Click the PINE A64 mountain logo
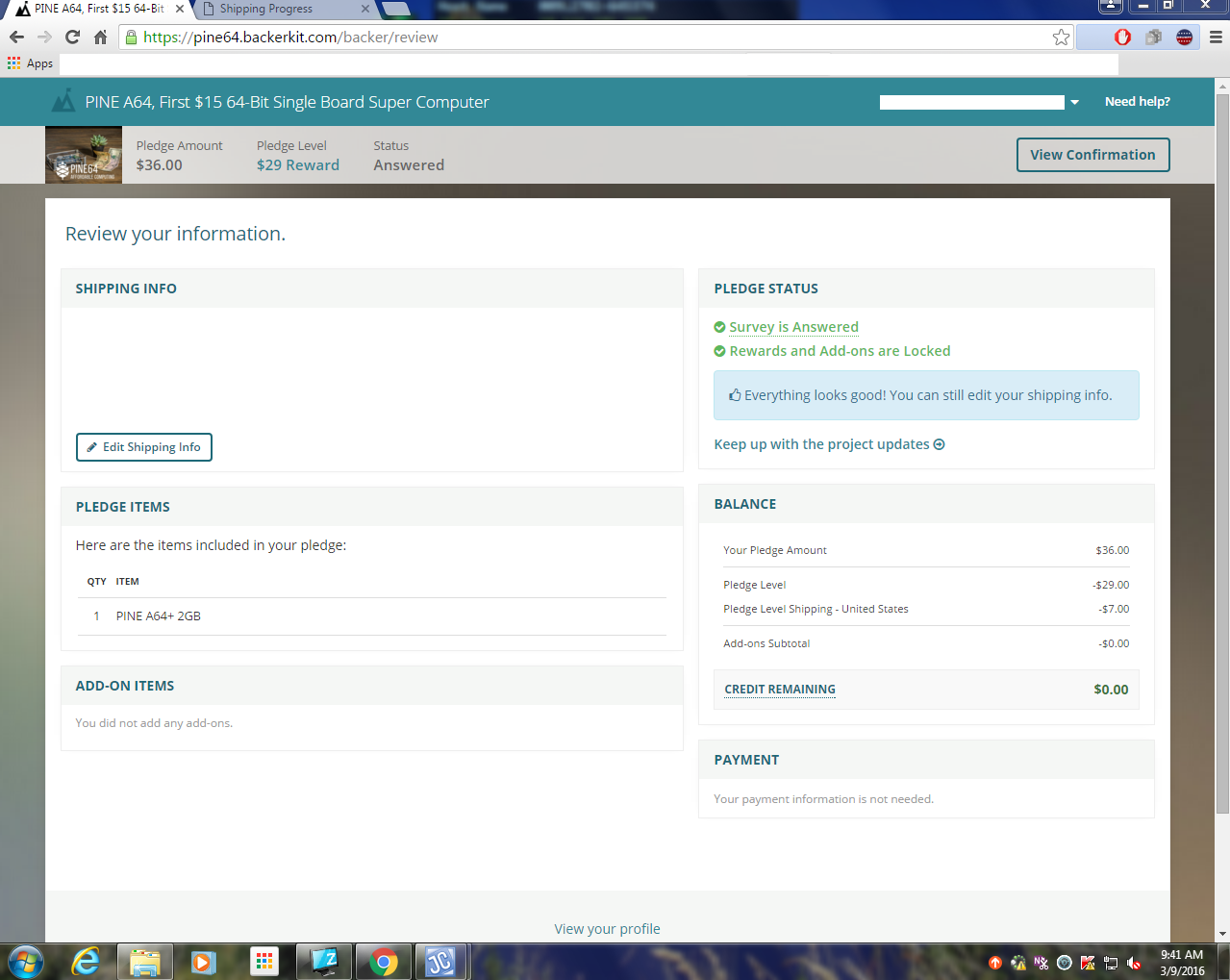 coord(63,101)
